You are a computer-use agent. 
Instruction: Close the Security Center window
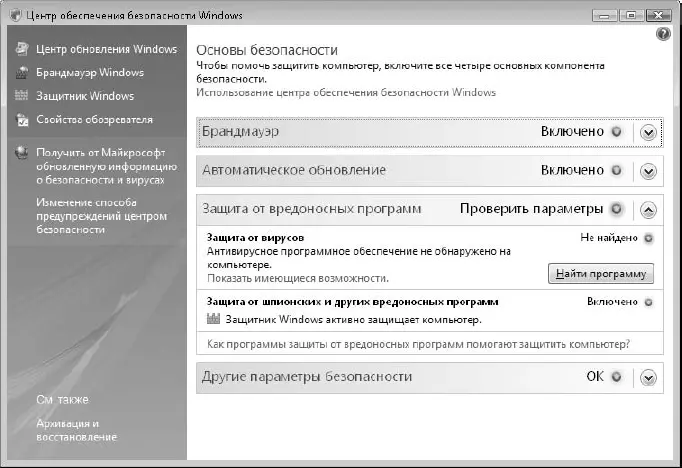tap(658, 16)
